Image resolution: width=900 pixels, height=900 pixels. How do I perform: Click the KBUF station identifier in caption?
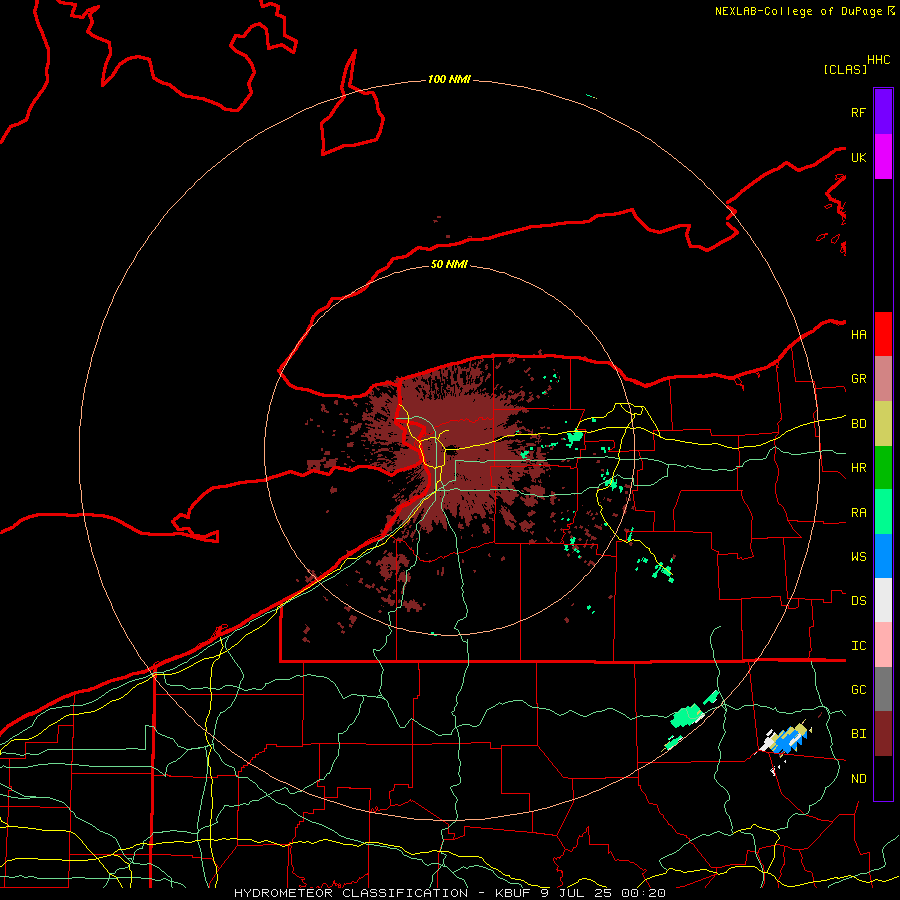pyautogui.click(x=514, y=893)
